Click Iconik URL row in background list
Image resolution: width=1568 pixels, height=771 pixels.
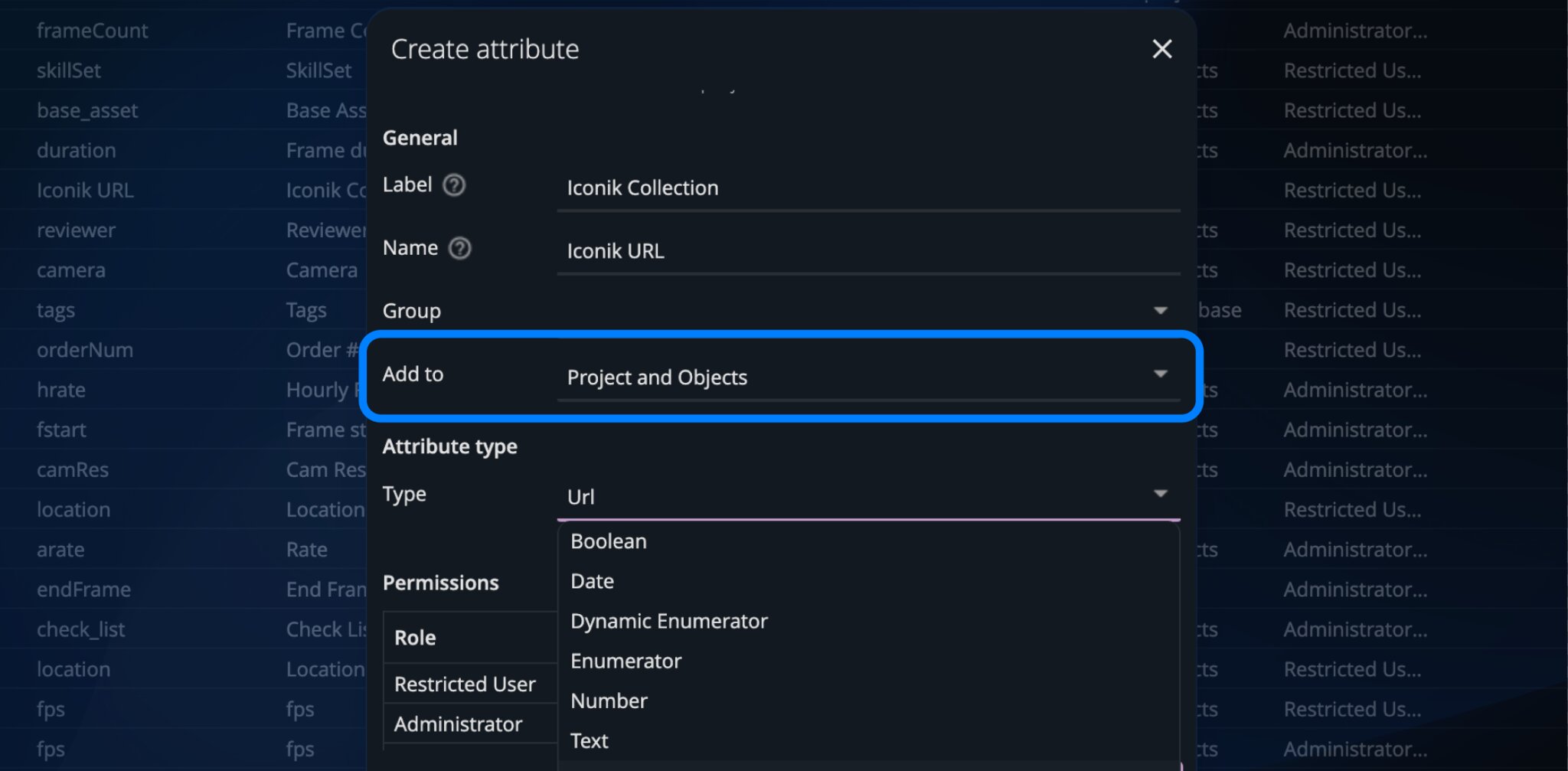85,190
